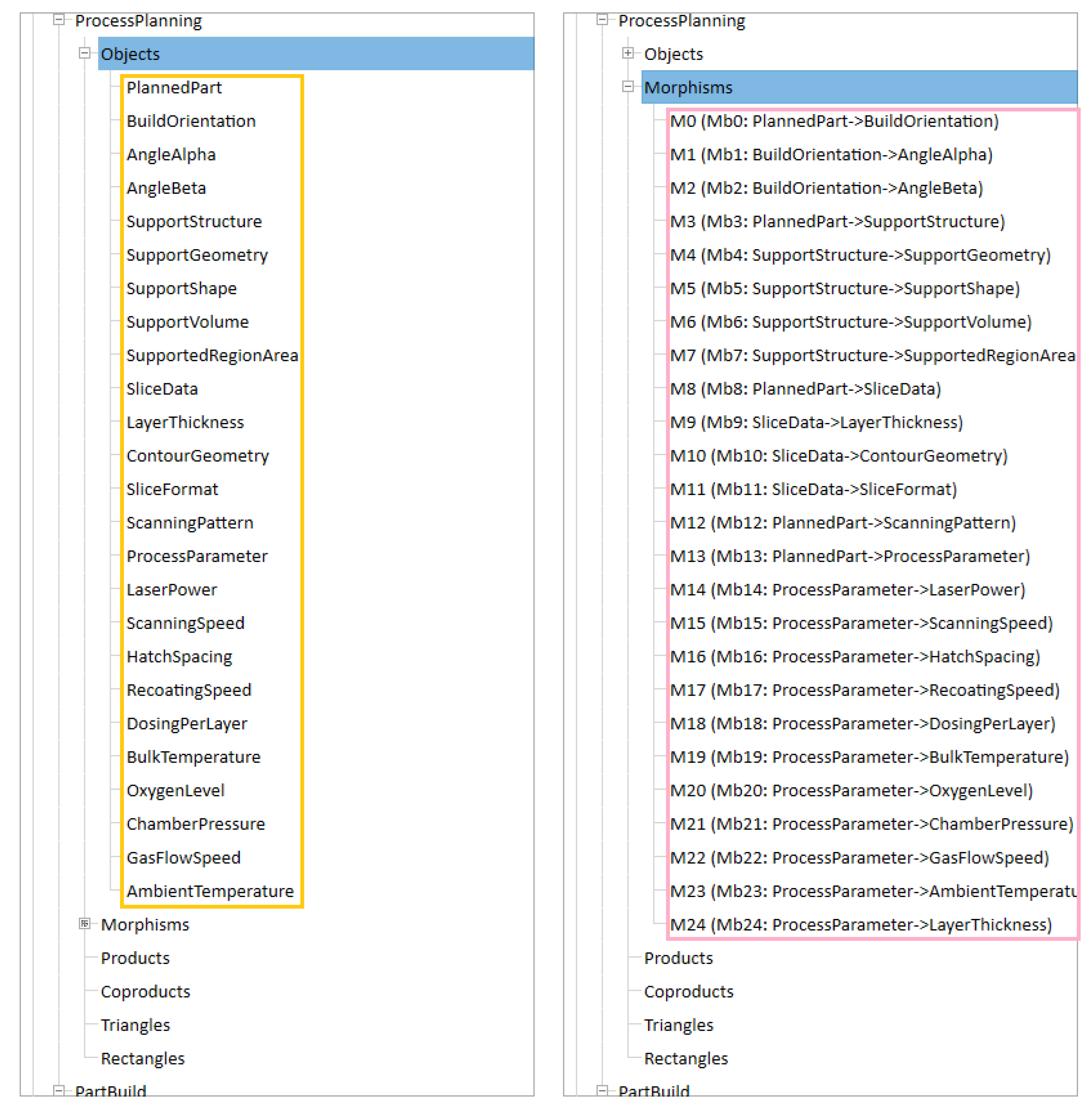This screenshot has height=1112, width=1092.
Task: Select morphism M24 ProcessParameter->LayerThickness
Action: pyautogui.click(x=860, y=925)
